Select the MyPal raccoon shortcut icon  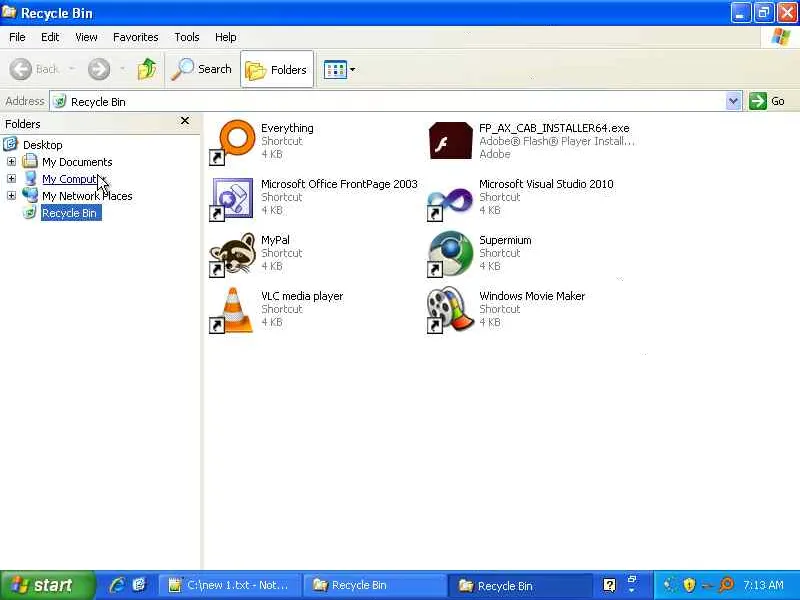coord(232,255)
